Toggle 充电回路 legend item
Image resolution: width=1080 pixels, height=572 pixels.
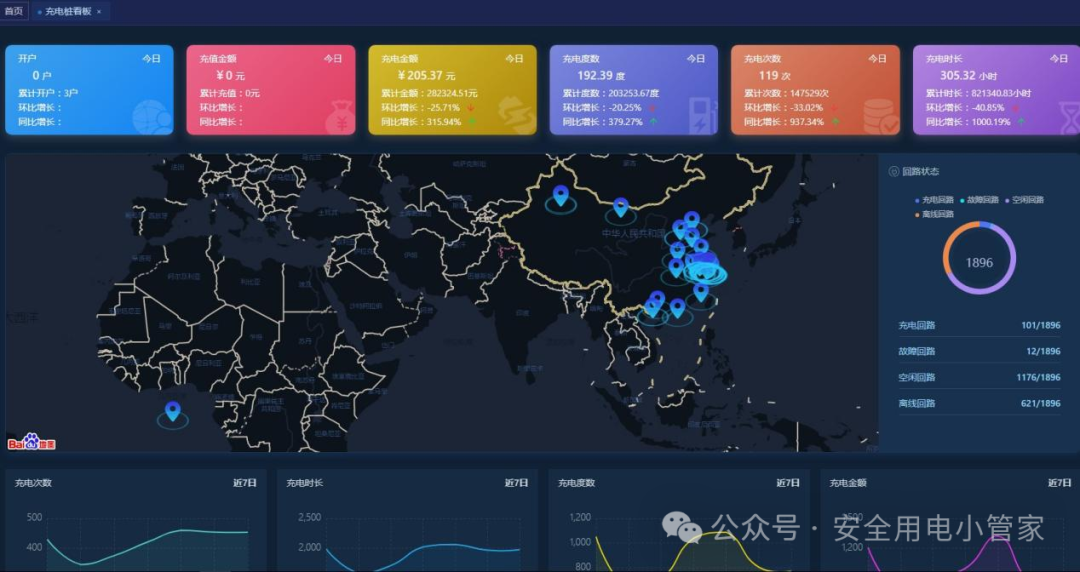click(935, 200)
